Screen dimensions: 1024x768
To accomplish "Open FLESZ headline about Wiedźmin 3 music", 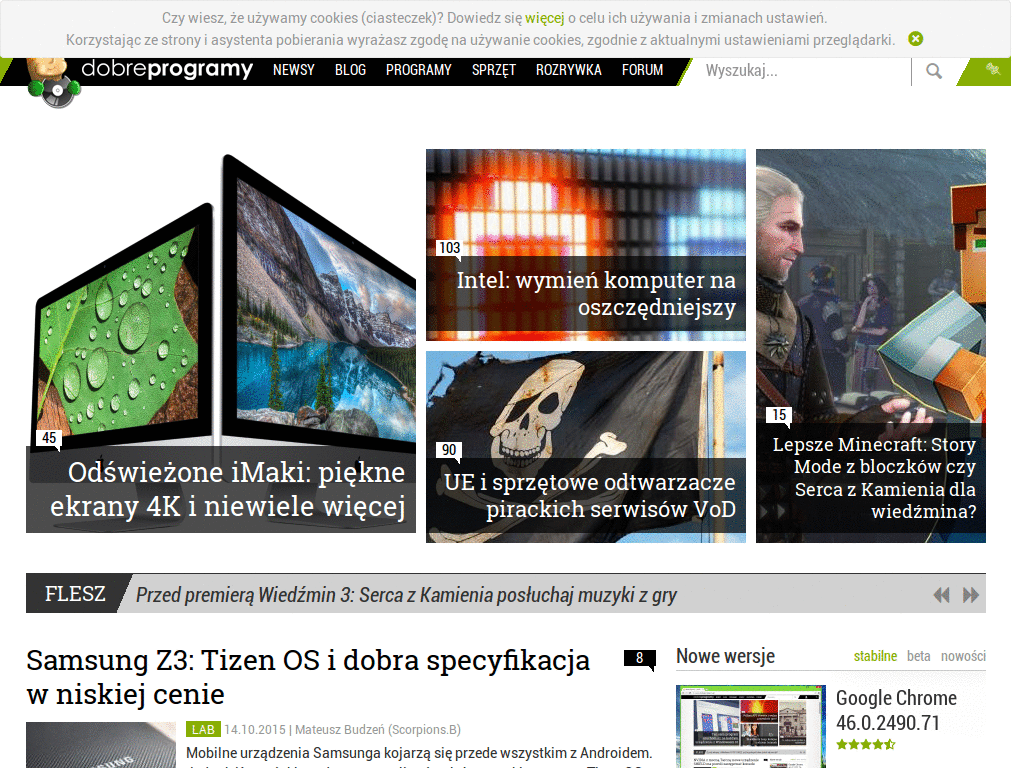I will 406,595.
